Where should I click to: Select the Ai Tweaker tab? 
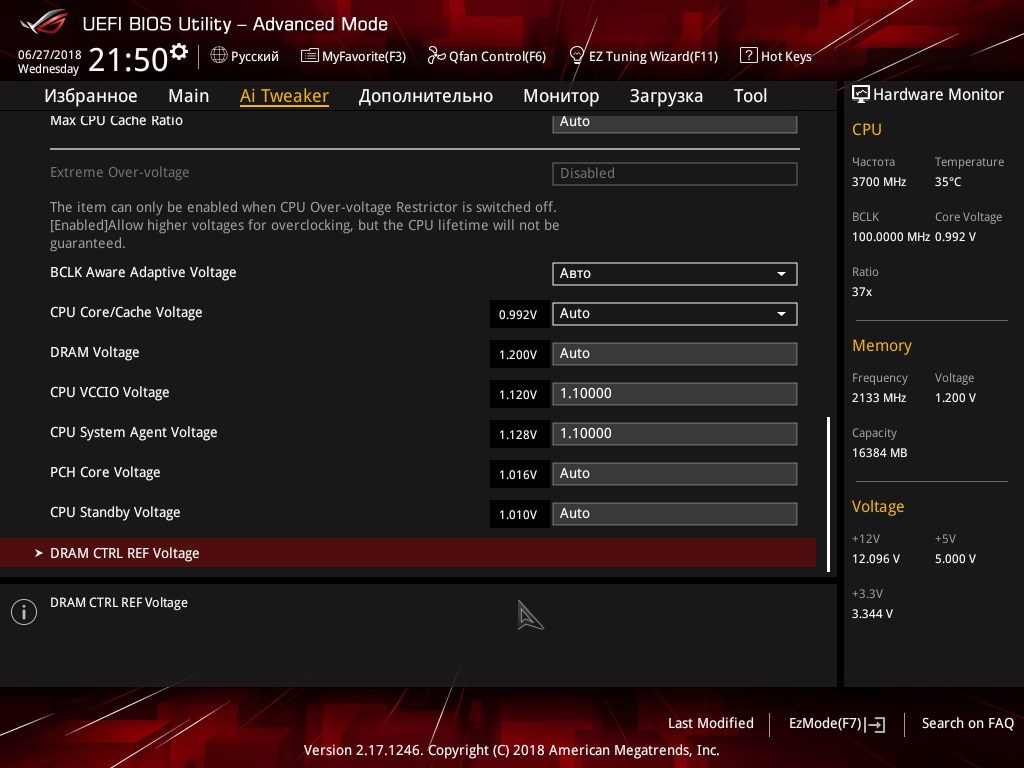point(284,96)
